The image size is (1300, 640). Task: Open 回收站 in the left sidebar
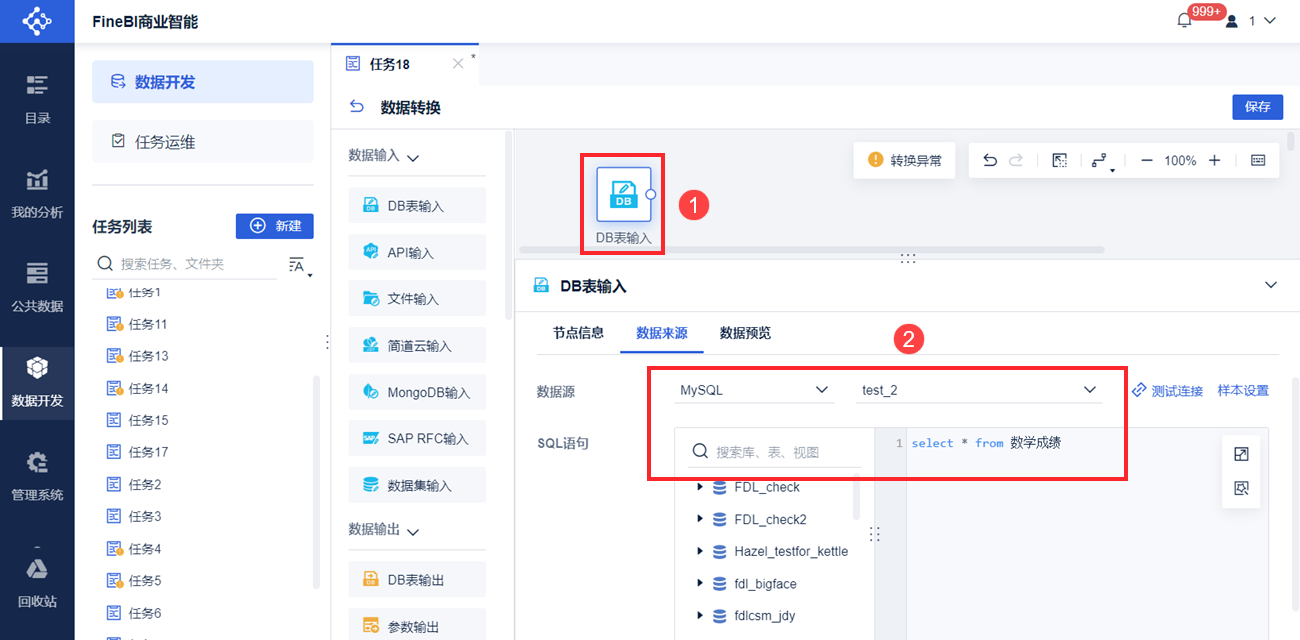click(37, 584)
